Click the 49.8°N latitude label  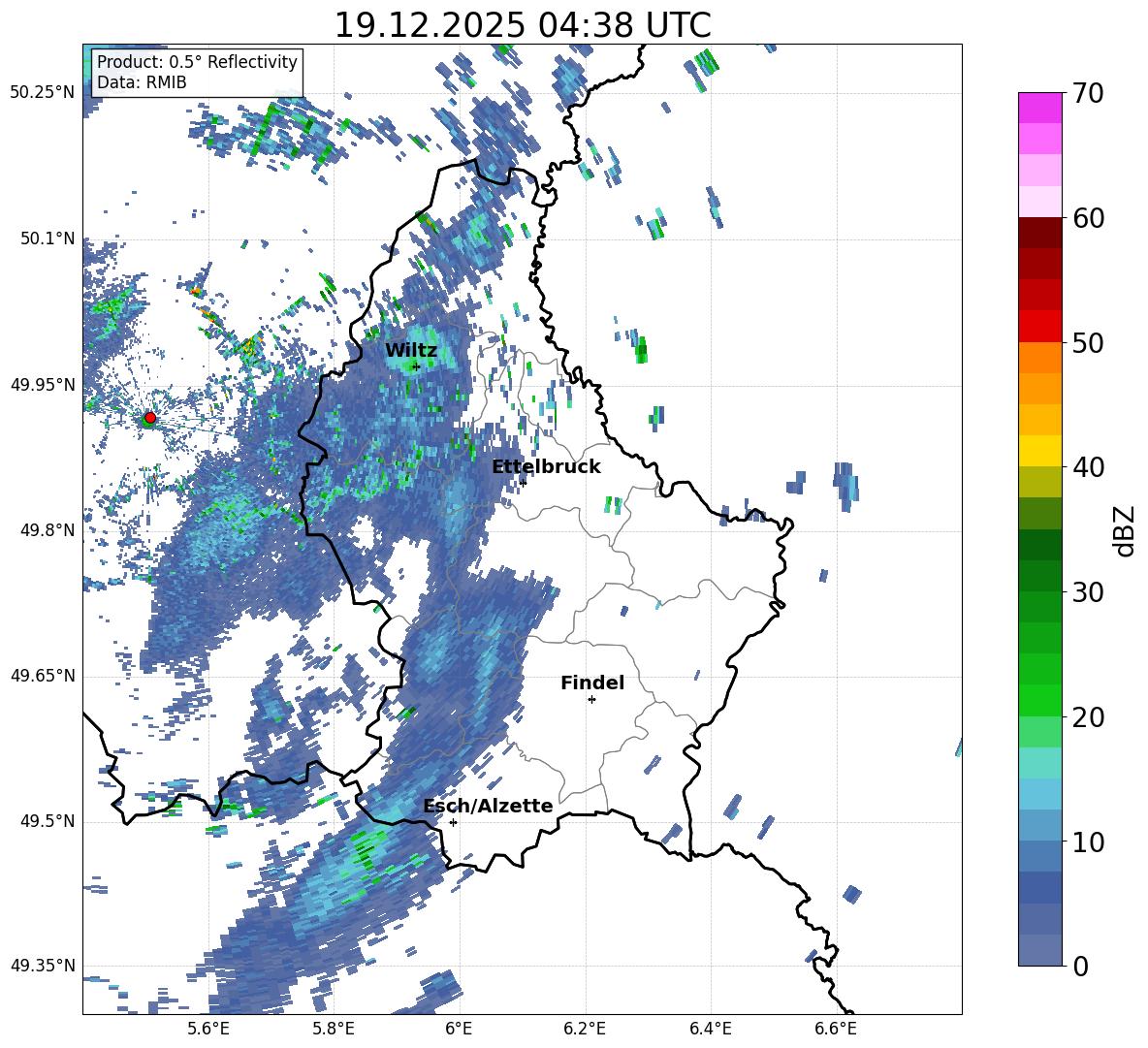click(47, 530)
